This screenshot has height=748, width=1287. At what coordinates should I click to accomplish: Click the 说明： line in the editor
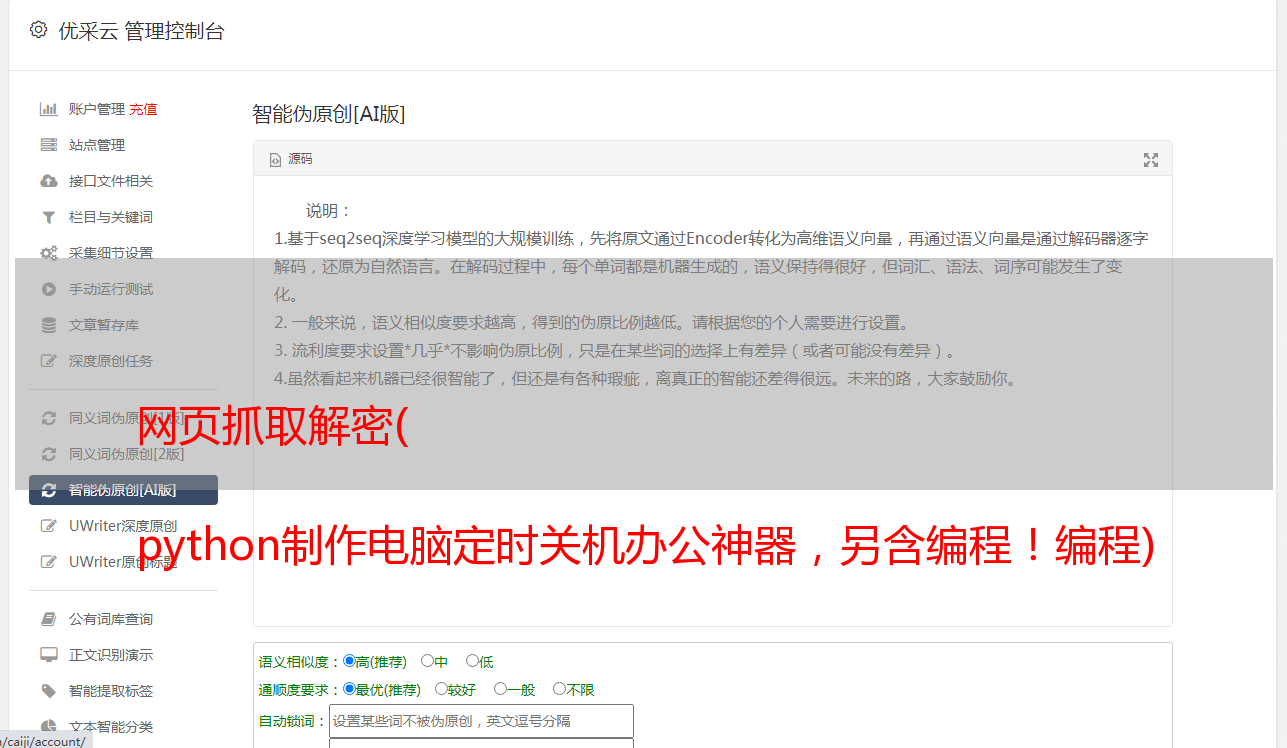pos(329,211)
